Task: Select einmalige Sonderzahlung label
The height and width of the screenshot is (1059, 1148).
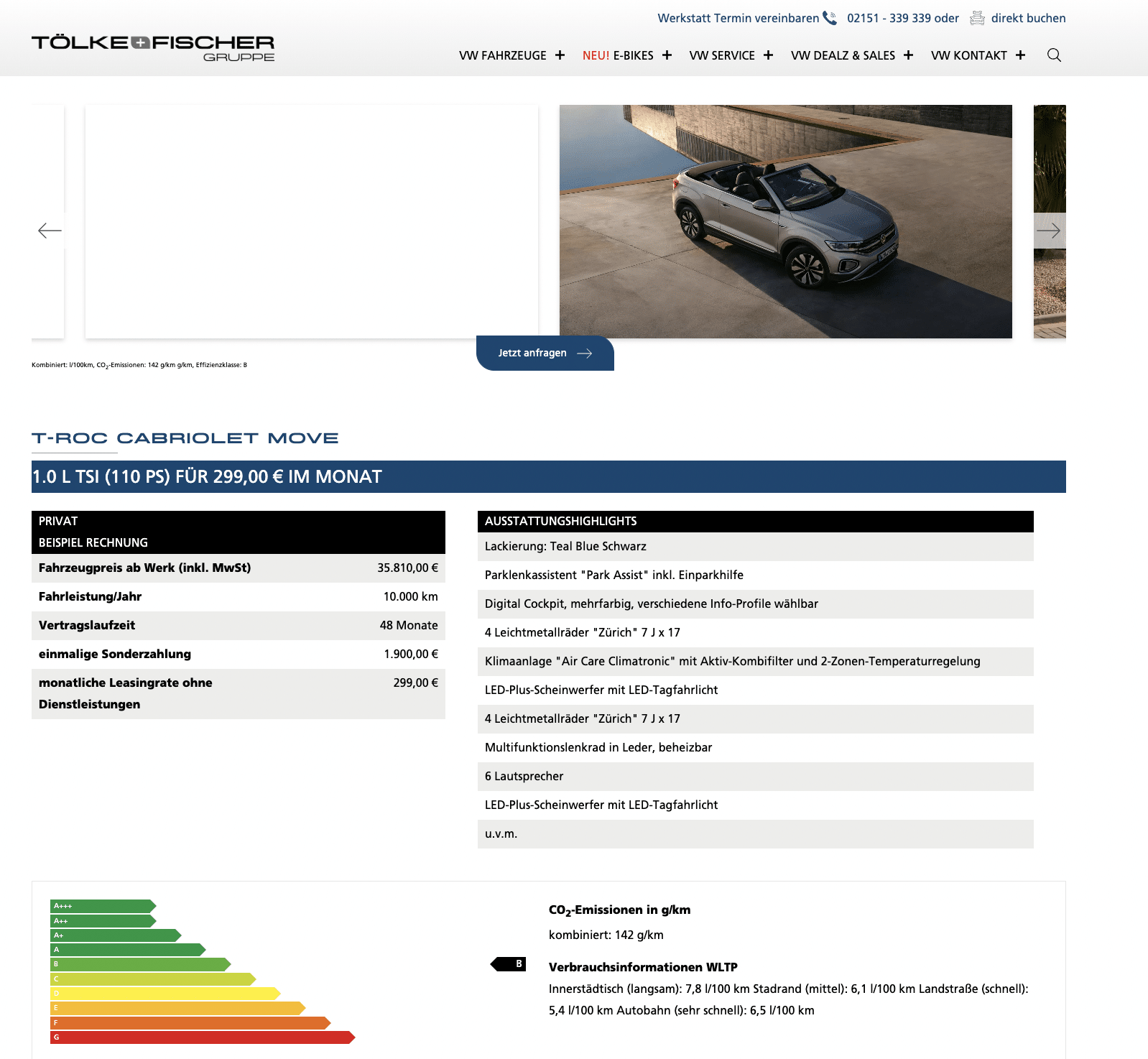Action: click(x=115, y=654)
